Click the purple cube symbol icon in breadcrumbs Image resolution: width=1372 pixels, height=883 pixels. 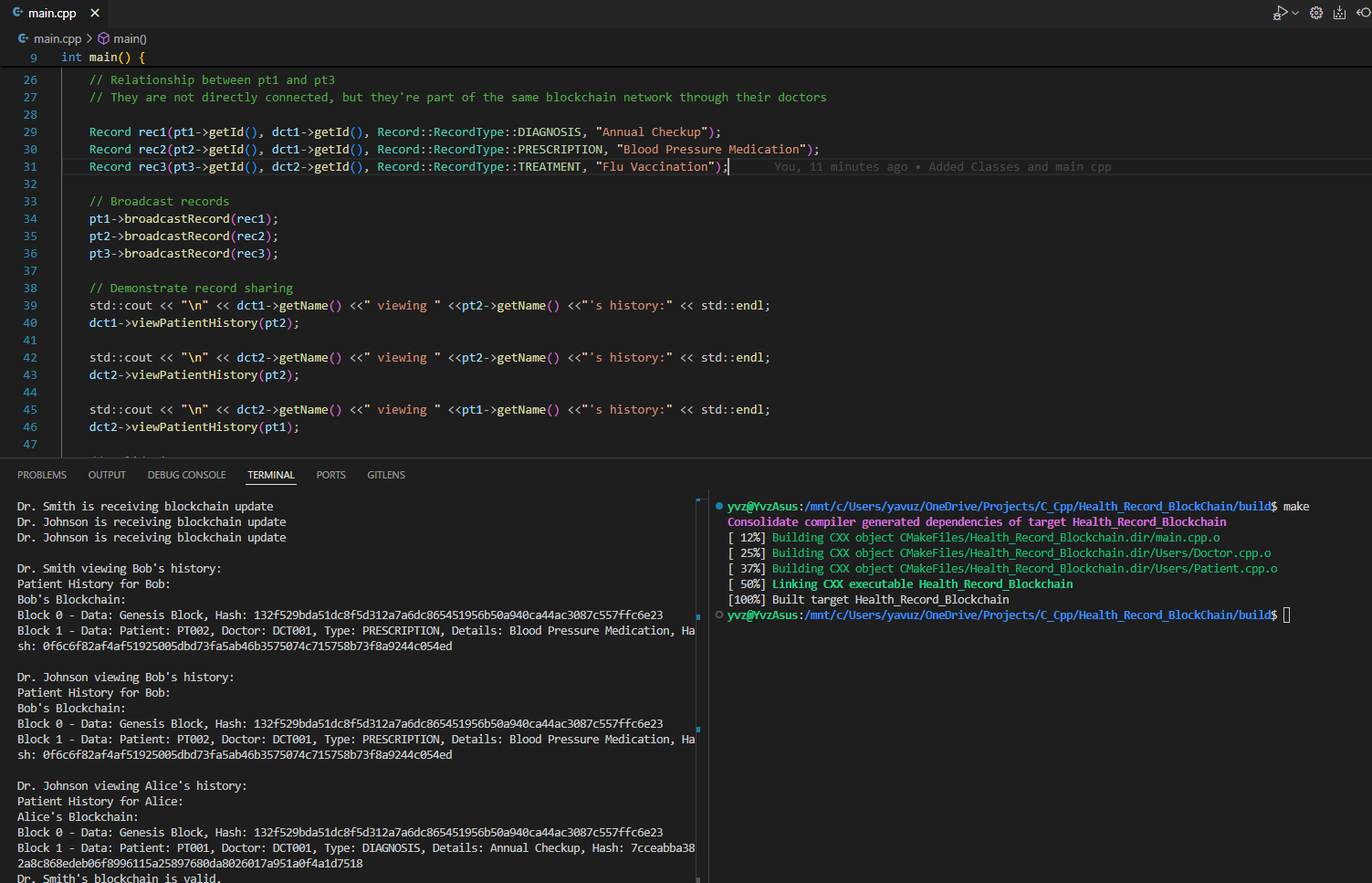pyautogui.click(x=104, y=38)
